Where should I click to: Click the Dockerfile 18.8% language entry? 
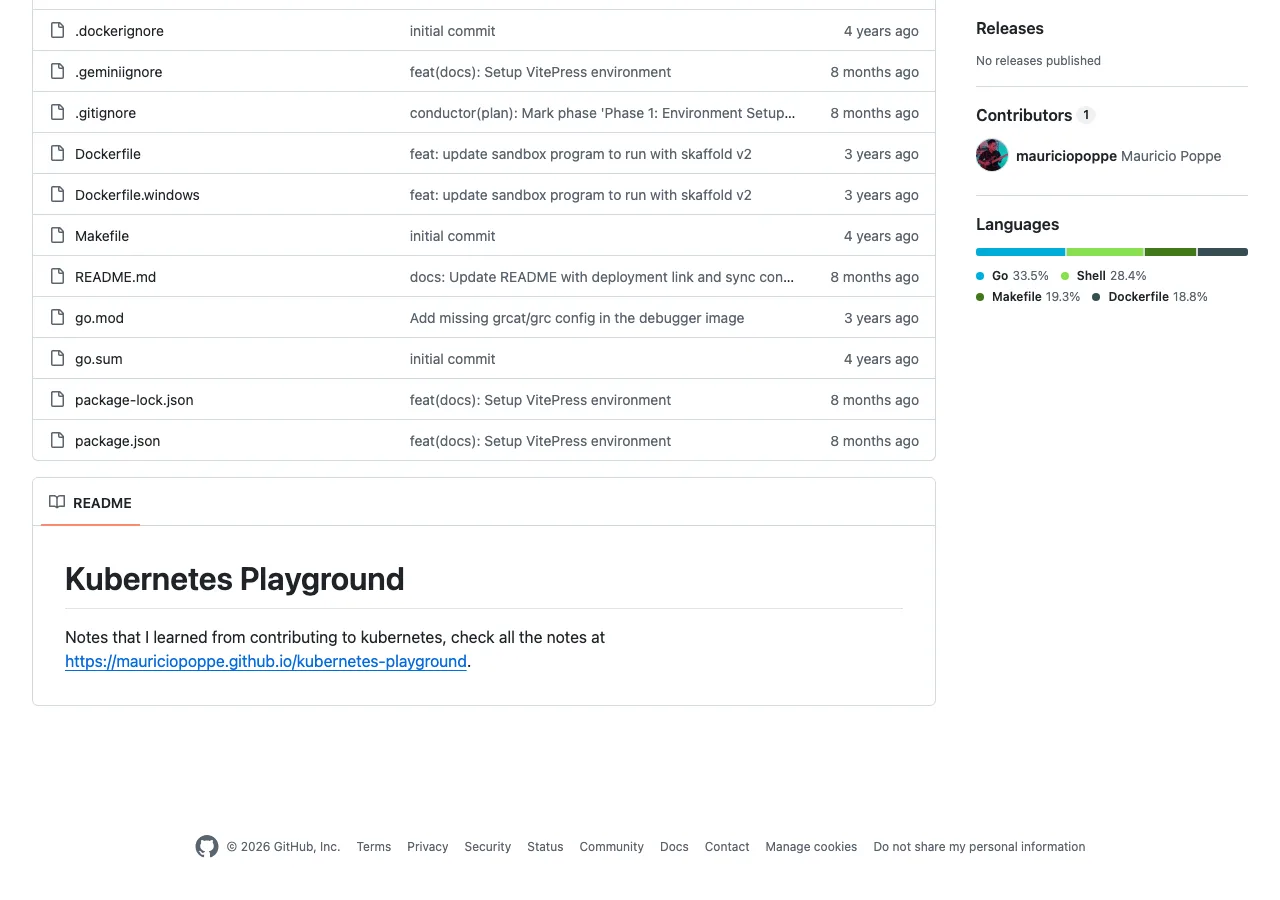(x=1150, y=297)
